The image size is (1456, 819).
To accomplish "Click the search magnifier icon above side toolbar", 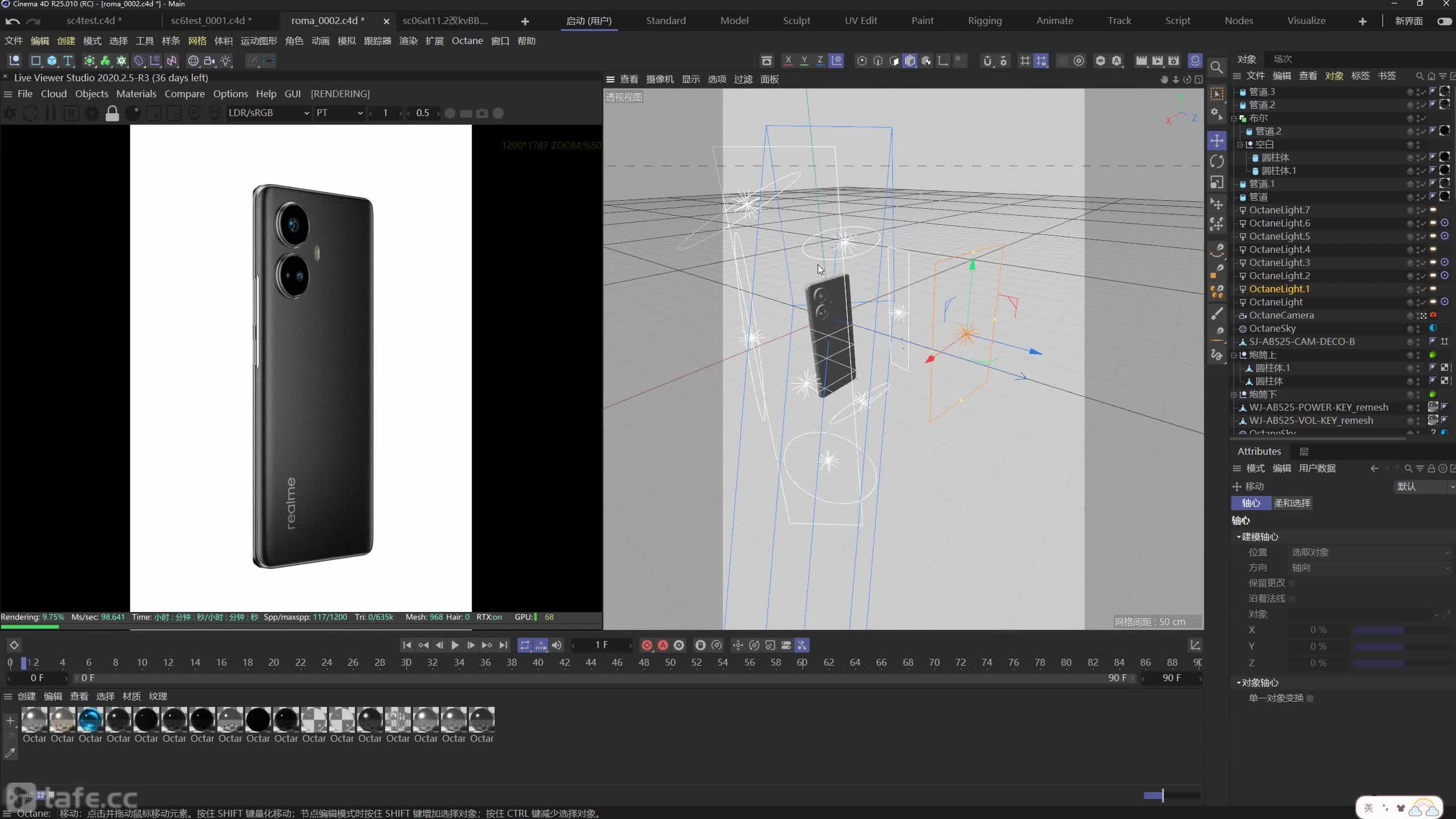I will pyautogui.click(x=1216, y=67).
